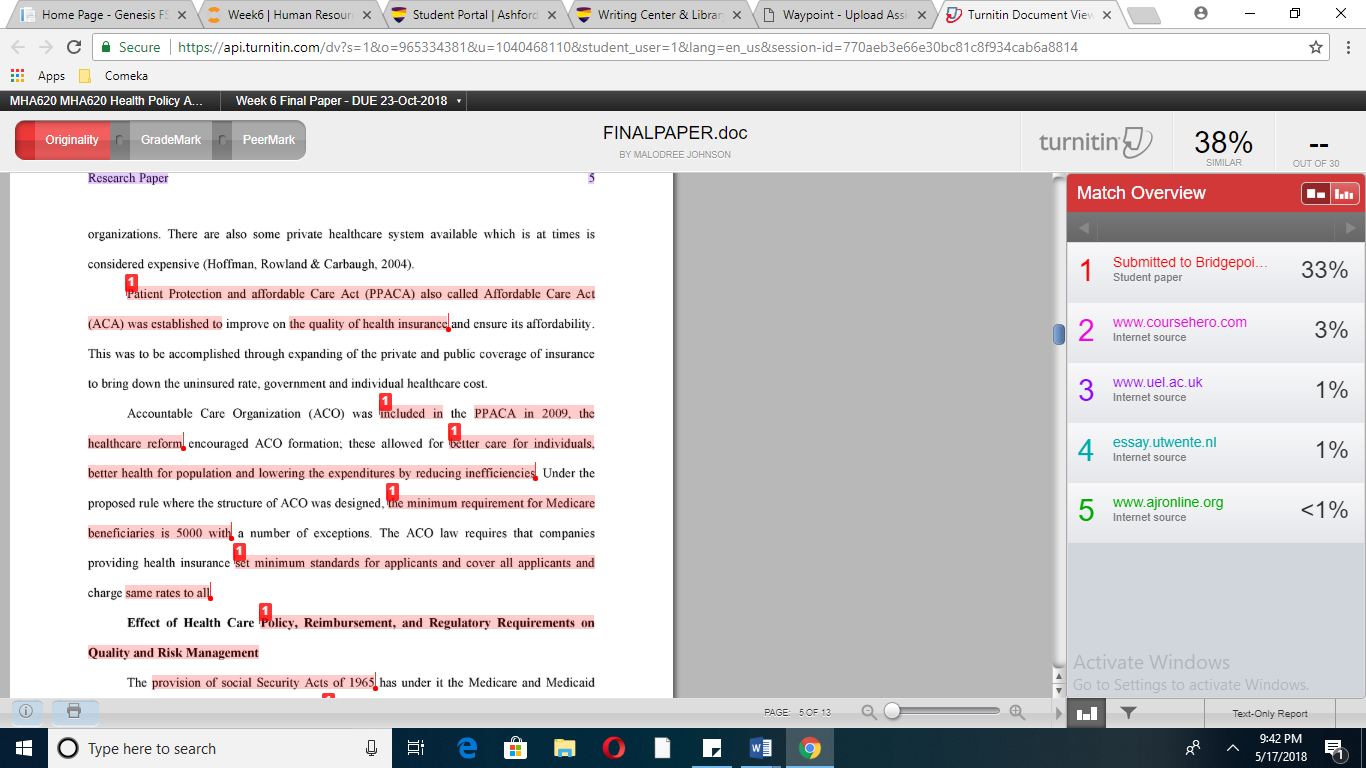The height and width of the screenshot is (768, 1366).
Task: Click match flag 1 near Policy, Reimbursement heading
Action: click(x=265, y=611)
